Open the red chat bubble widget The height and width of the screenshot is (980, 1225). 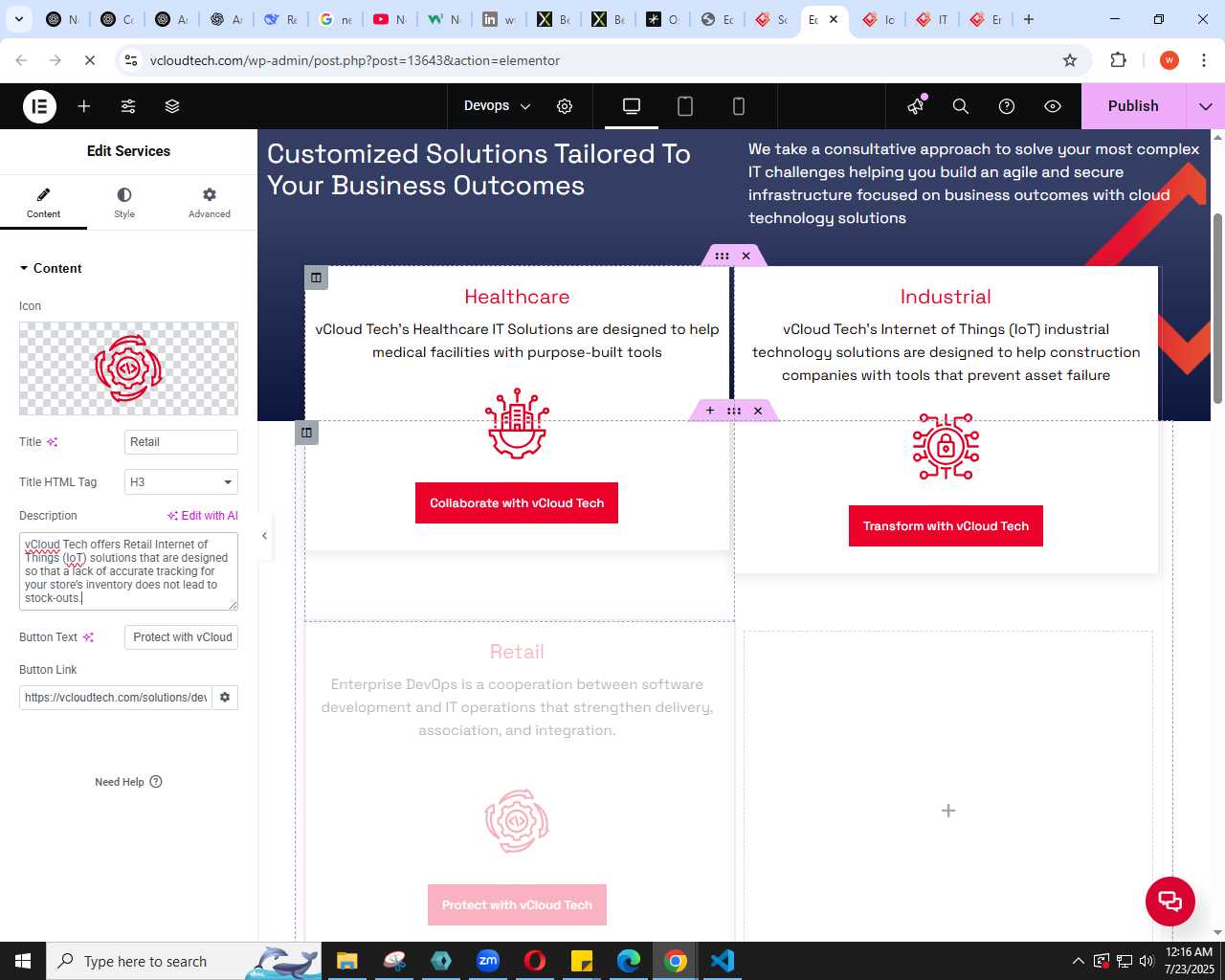tap(1170, 902)
